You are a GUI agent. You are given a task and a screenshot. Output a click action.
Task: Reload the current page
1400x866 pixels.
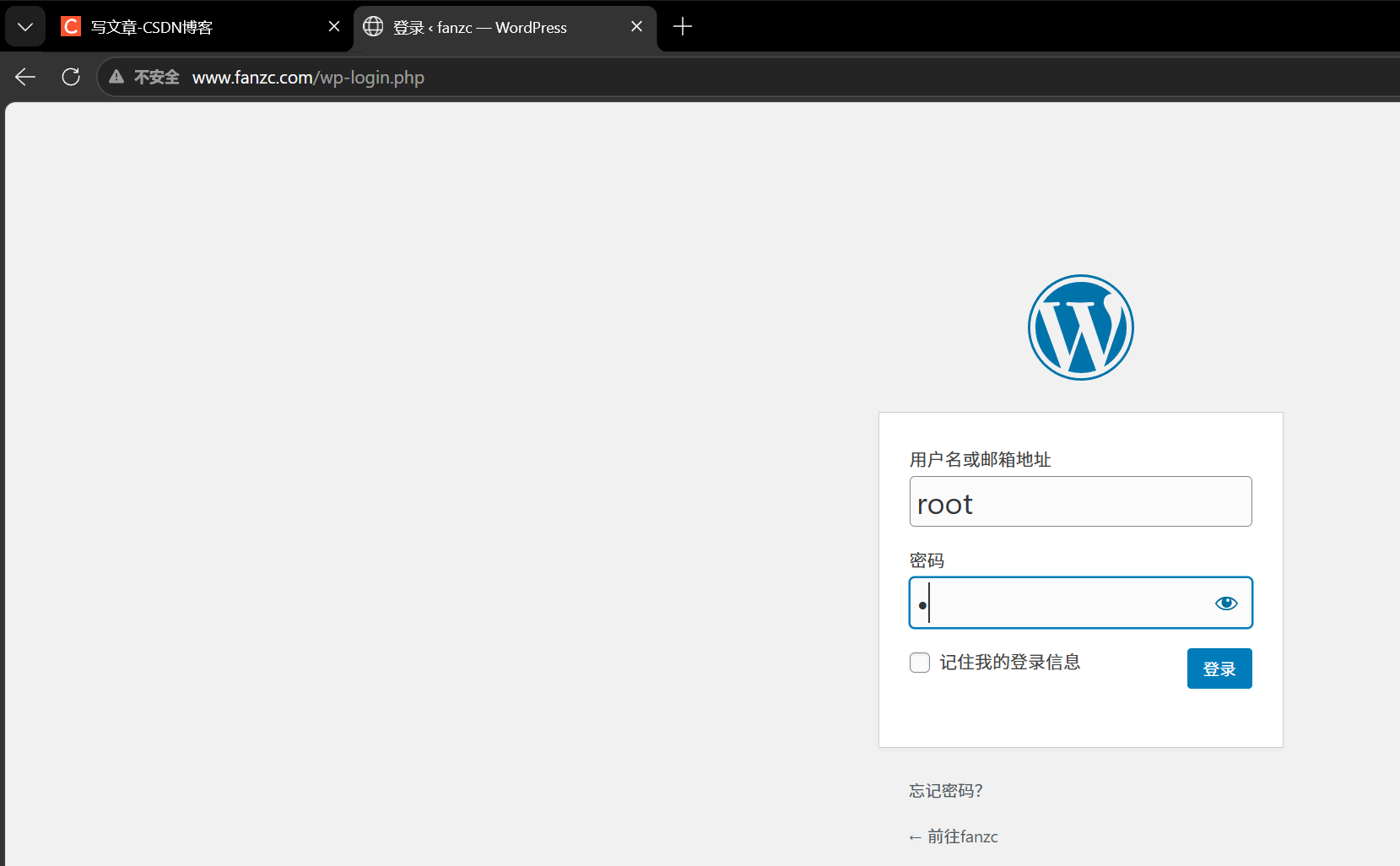point(71,78)
